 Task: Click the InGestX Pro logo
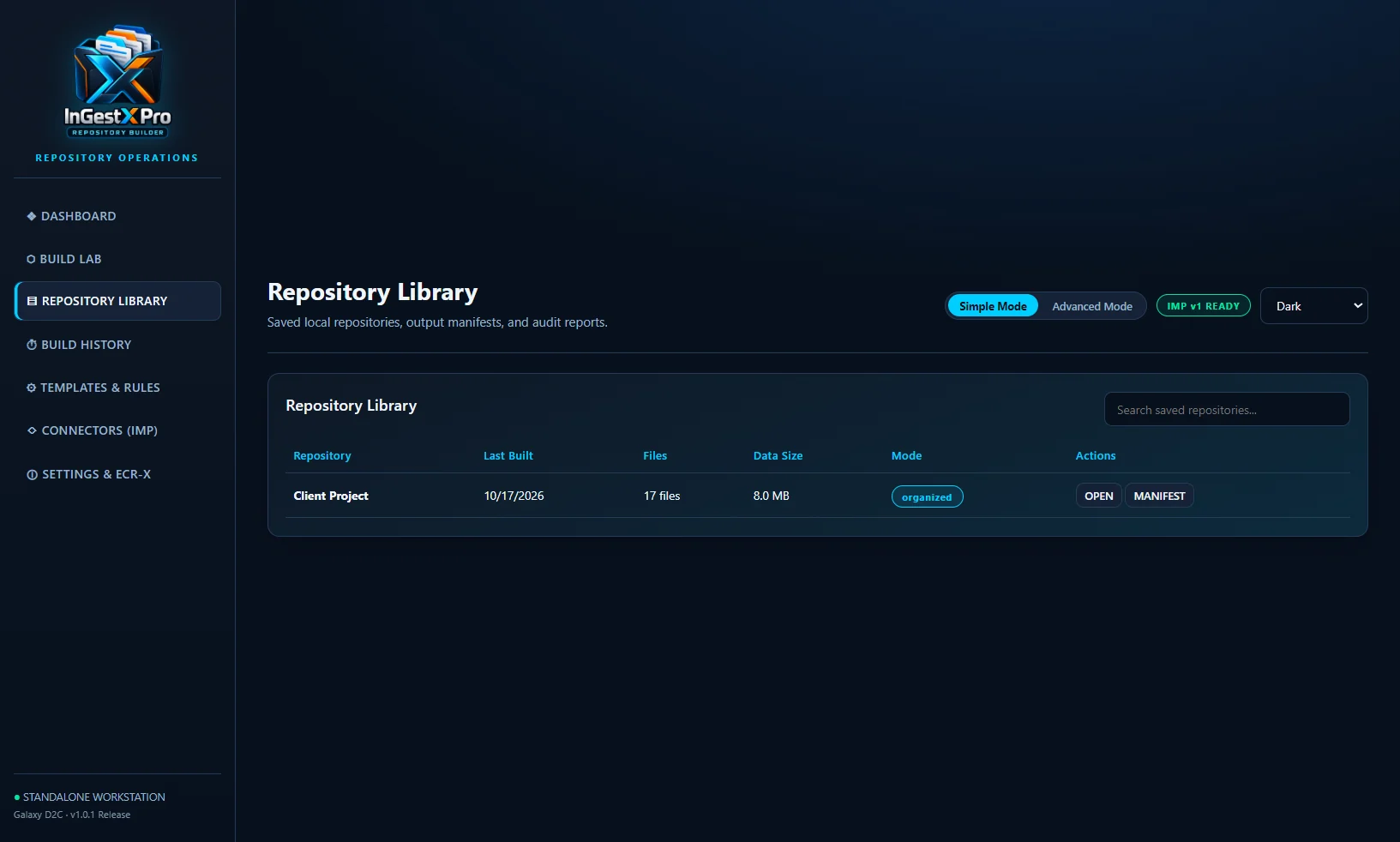117,81
